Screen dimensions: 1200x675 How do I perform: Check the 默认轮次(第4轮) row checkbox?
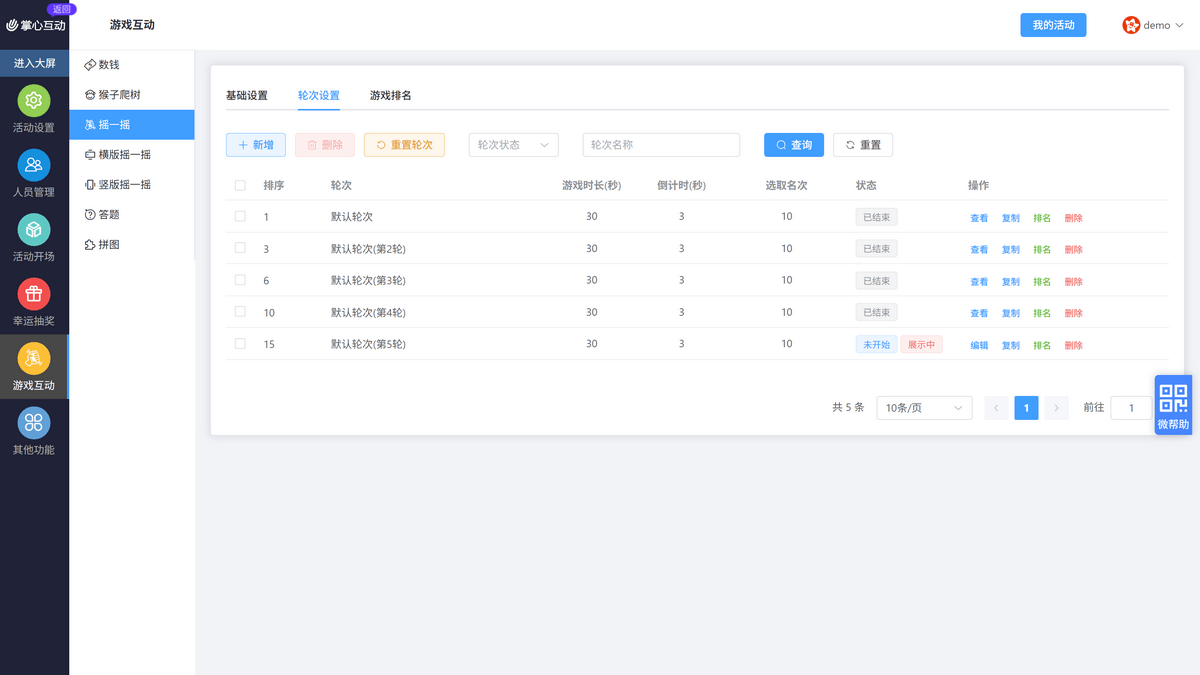point(240,312)
